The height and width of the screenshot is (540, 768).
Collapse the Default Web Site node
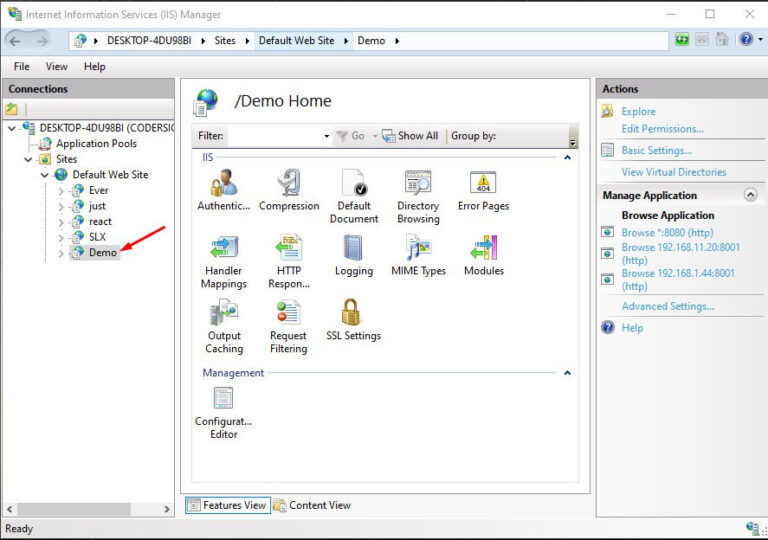[45, 175]
